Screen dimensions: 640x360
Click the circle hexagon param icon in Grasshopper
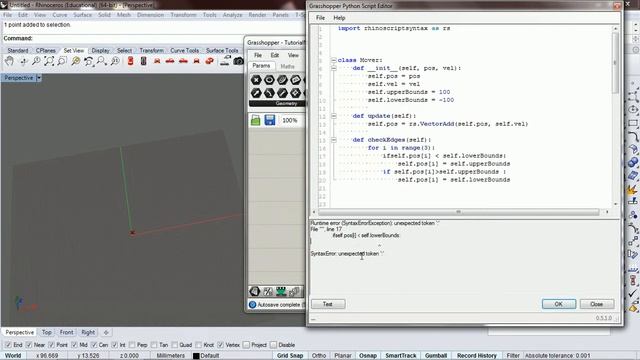[x=269, y=80]
